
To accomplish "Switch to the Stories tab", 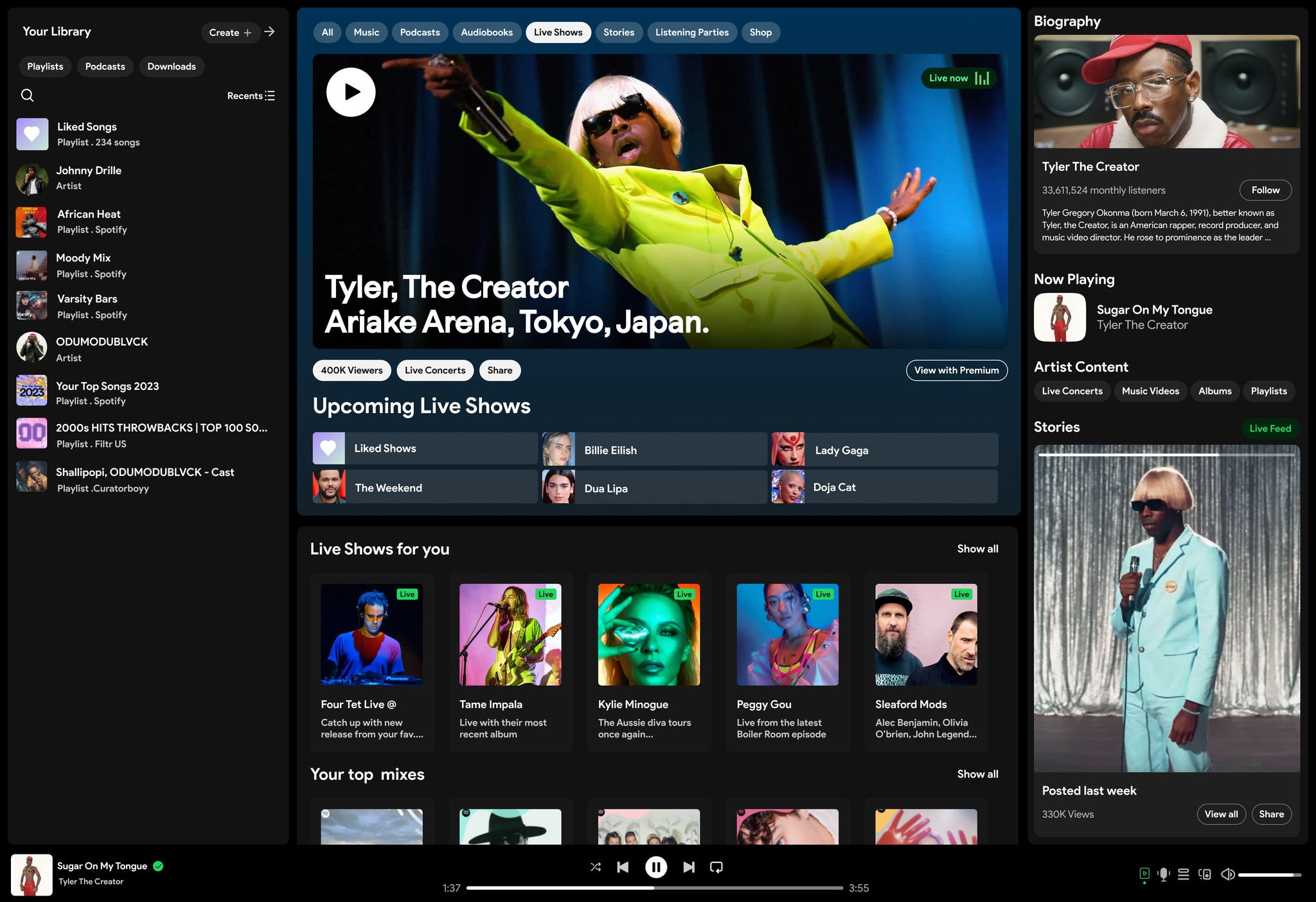I will coord(618,32).
